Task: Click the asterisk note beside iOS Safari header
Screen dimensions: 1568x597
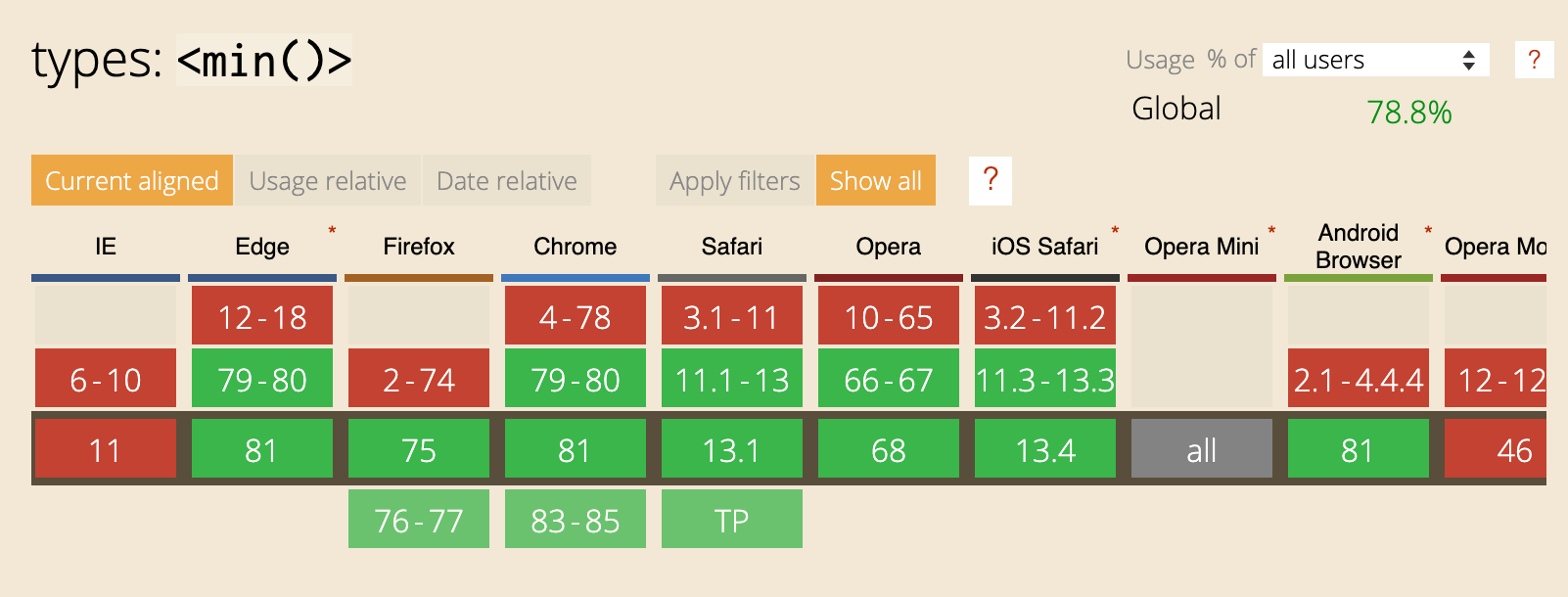Action: click(1115, 232)
